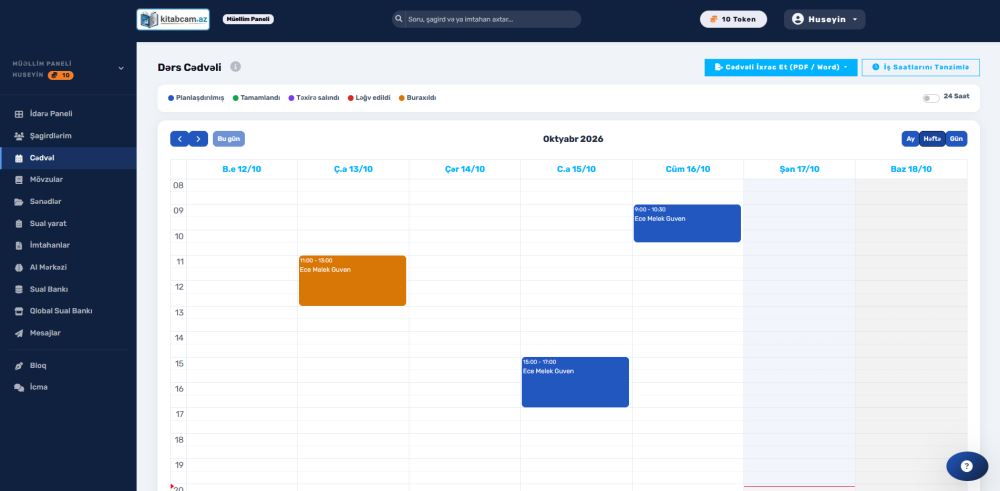
Task: Open the Sual Bankı link
Action: pyautogui.click(x=68, y=289)
